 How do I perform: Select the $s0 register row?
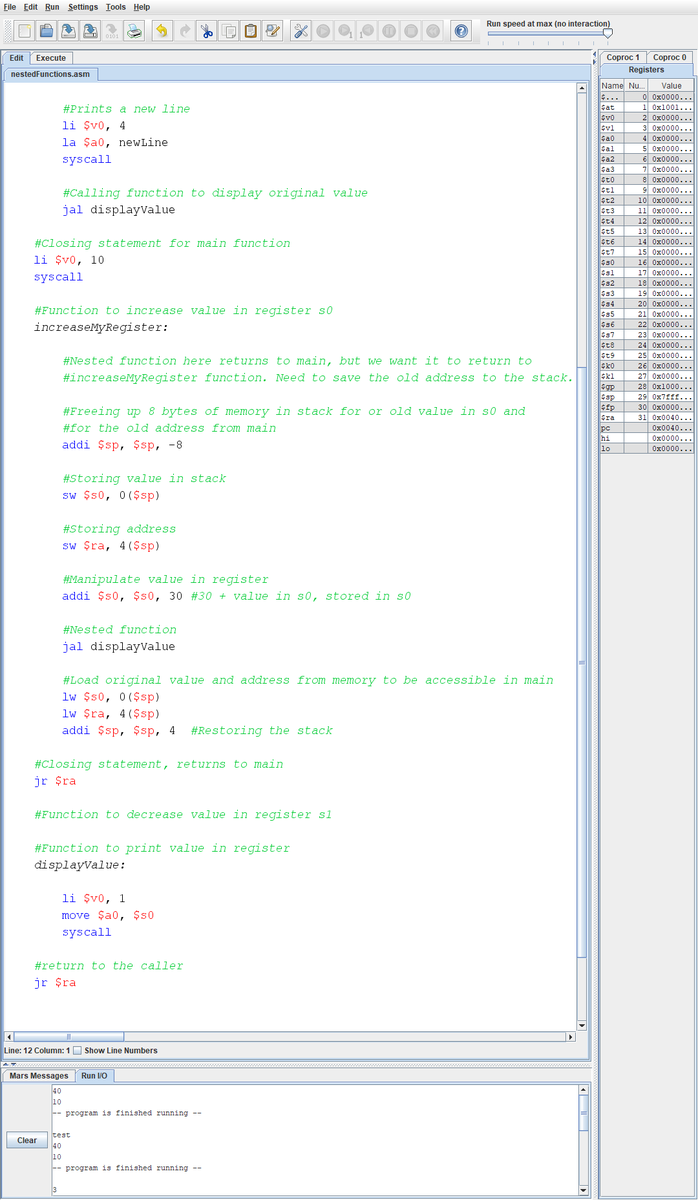[646, 262]
